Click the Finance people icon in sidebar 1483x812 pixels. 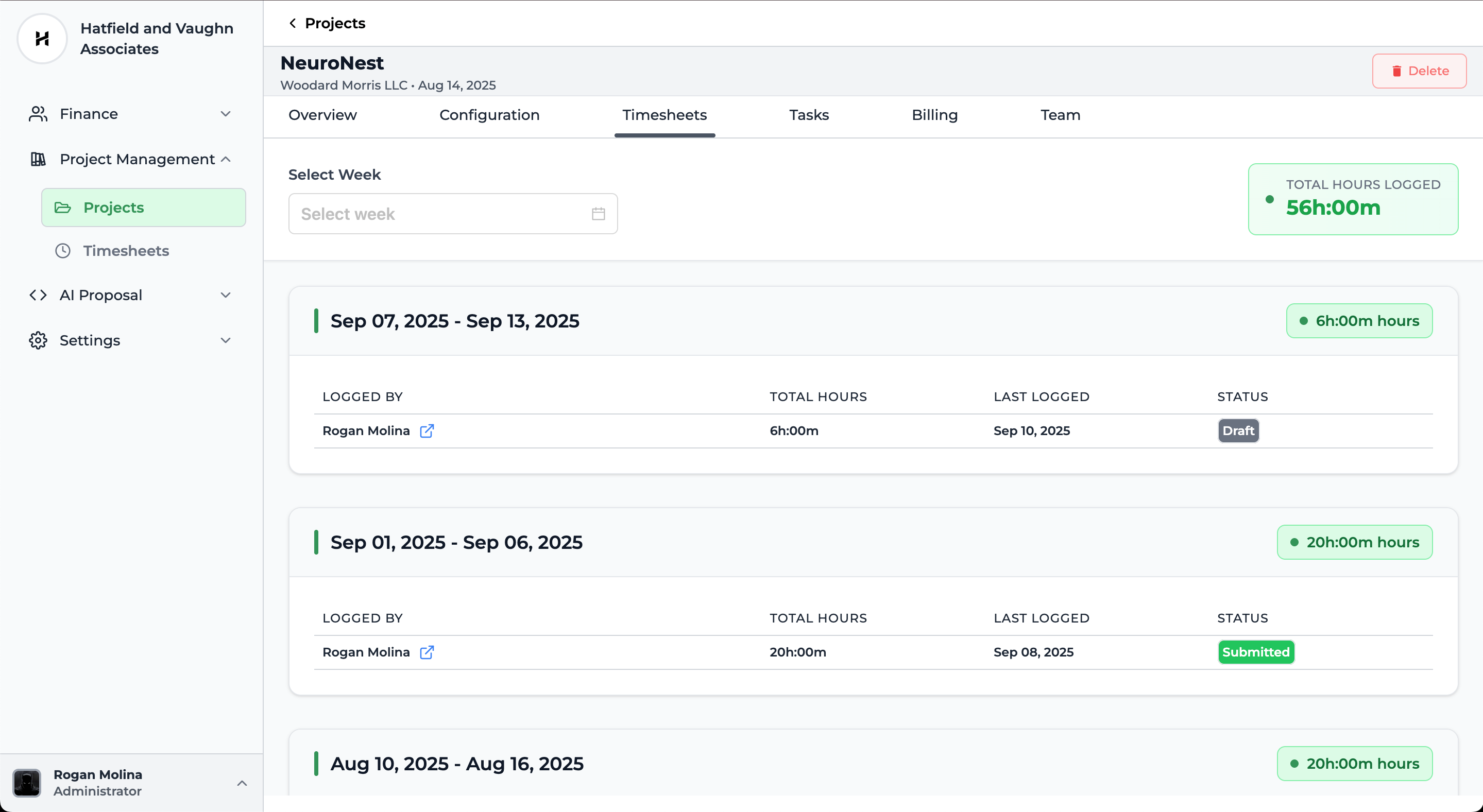point(38,114)
